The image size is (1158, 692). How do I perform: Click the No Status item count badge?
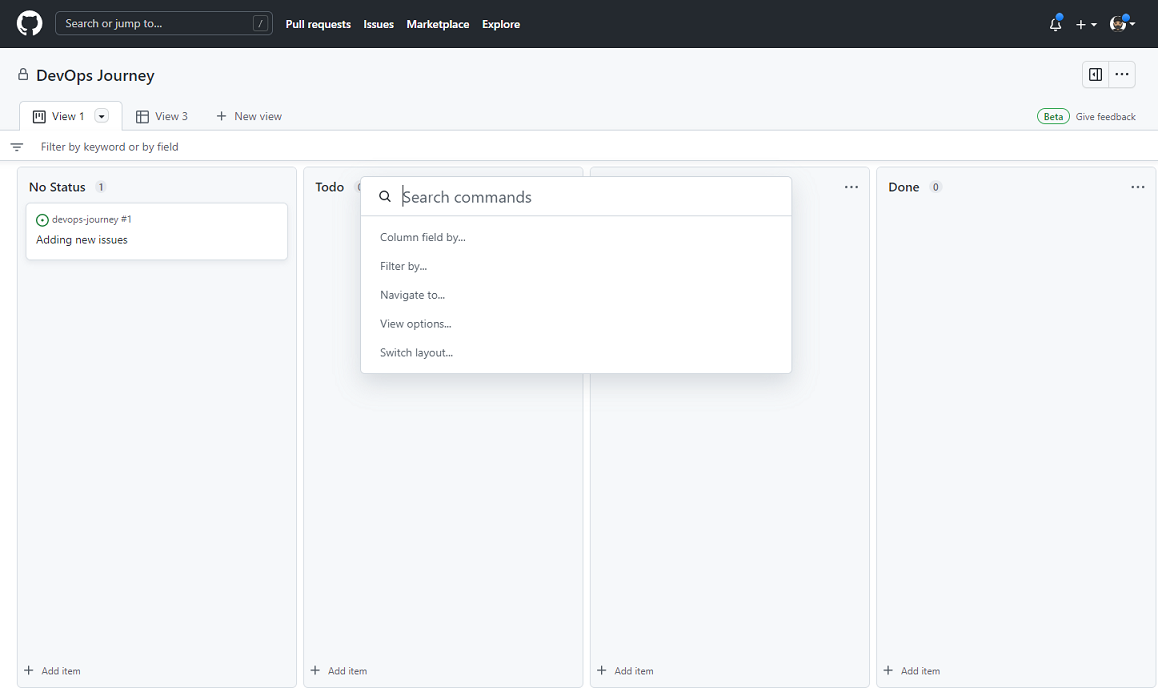click(x=101, y=187)
